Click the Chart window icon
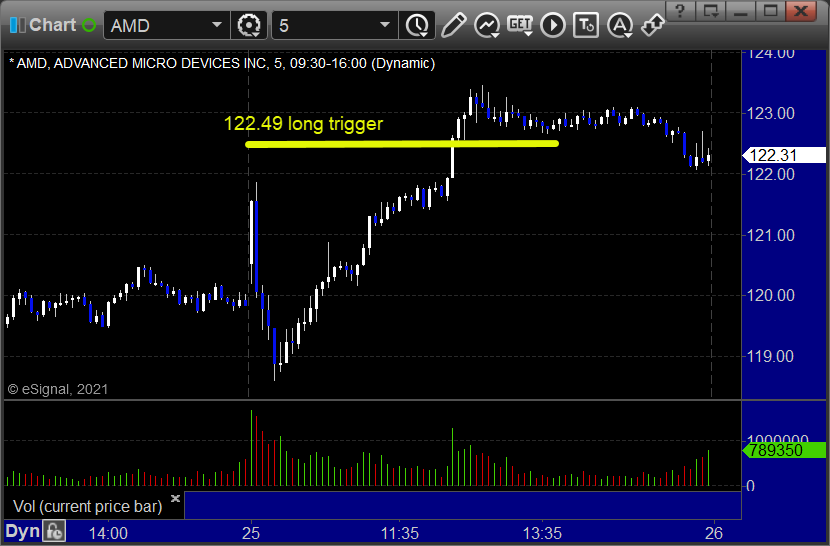The image size is (830, 546). pos(17,25)
